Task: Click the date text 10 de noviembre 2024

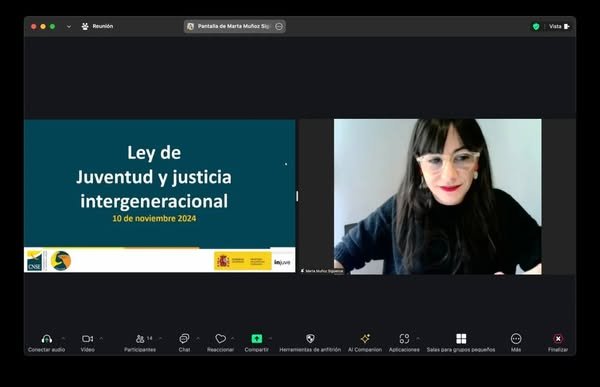Action: [154, 219]
